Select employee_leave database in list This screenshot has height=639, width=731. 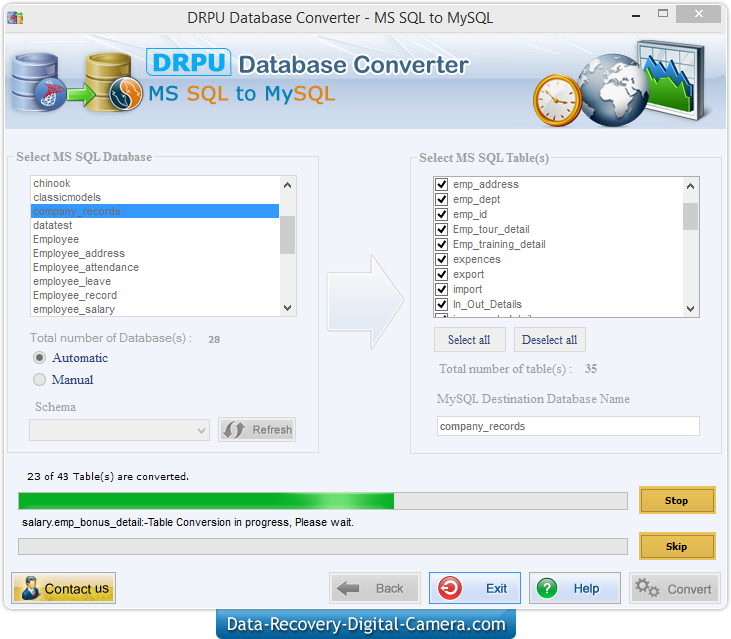[x=155, y=281]
